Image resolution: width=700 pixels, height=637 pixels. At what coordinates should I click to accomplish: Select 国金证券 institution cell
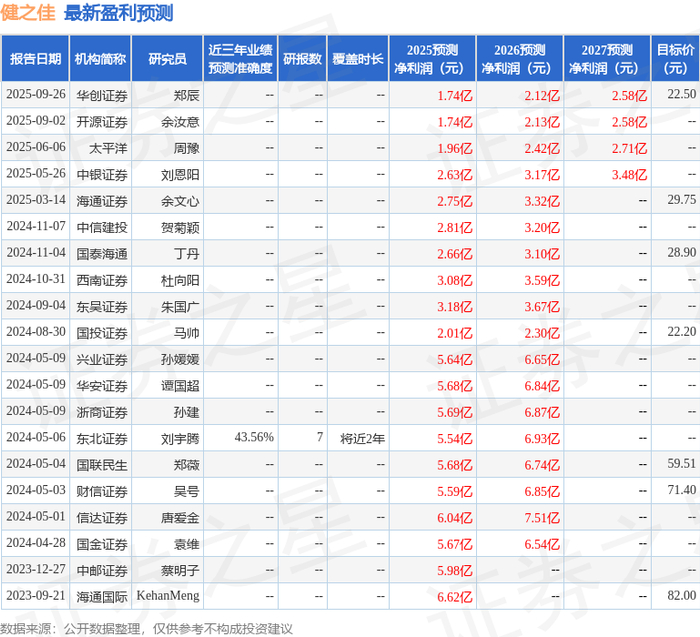pyautogui.click(x=102, y=544)
